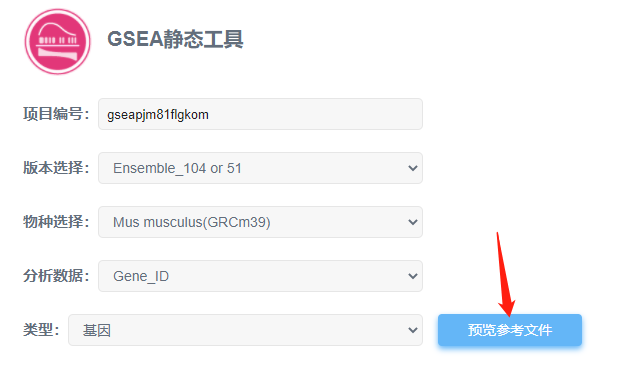Click the 项目编号 label

[x=56, y=114]
